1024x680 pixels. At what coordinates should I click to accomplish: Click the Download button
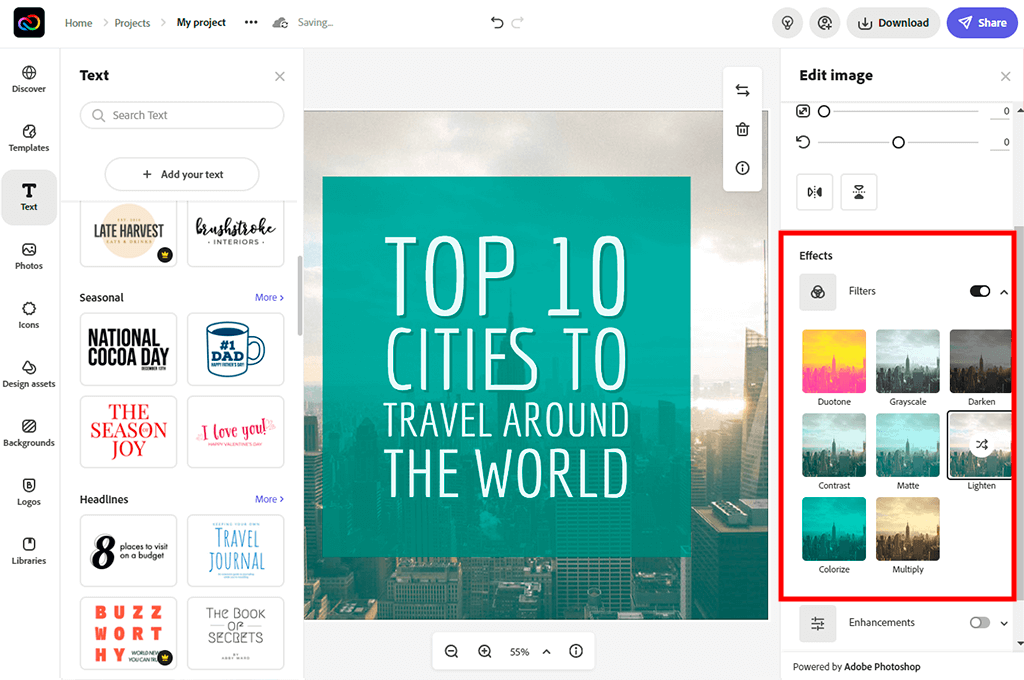[893, 23]
